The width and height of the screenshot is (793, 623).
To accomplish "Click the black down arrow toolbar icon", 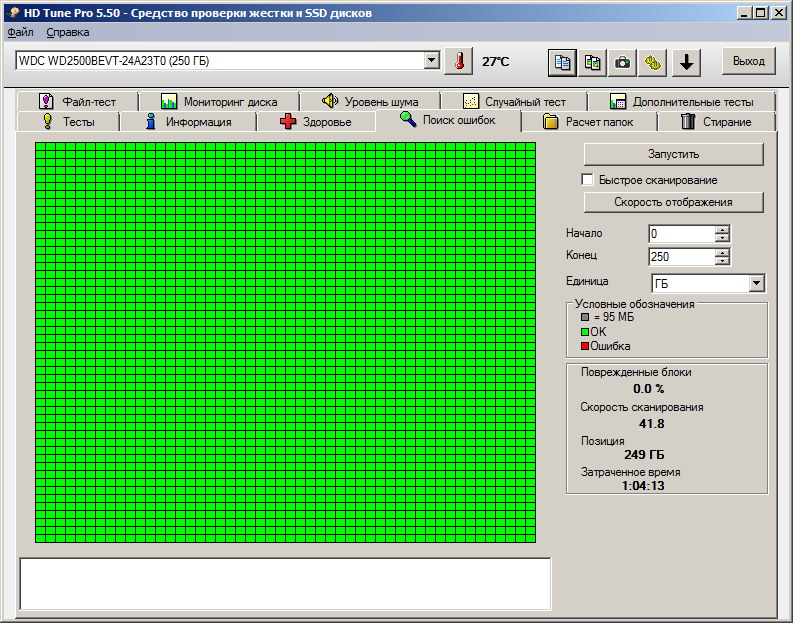I will pyautogui.click(x=686, y=62).
